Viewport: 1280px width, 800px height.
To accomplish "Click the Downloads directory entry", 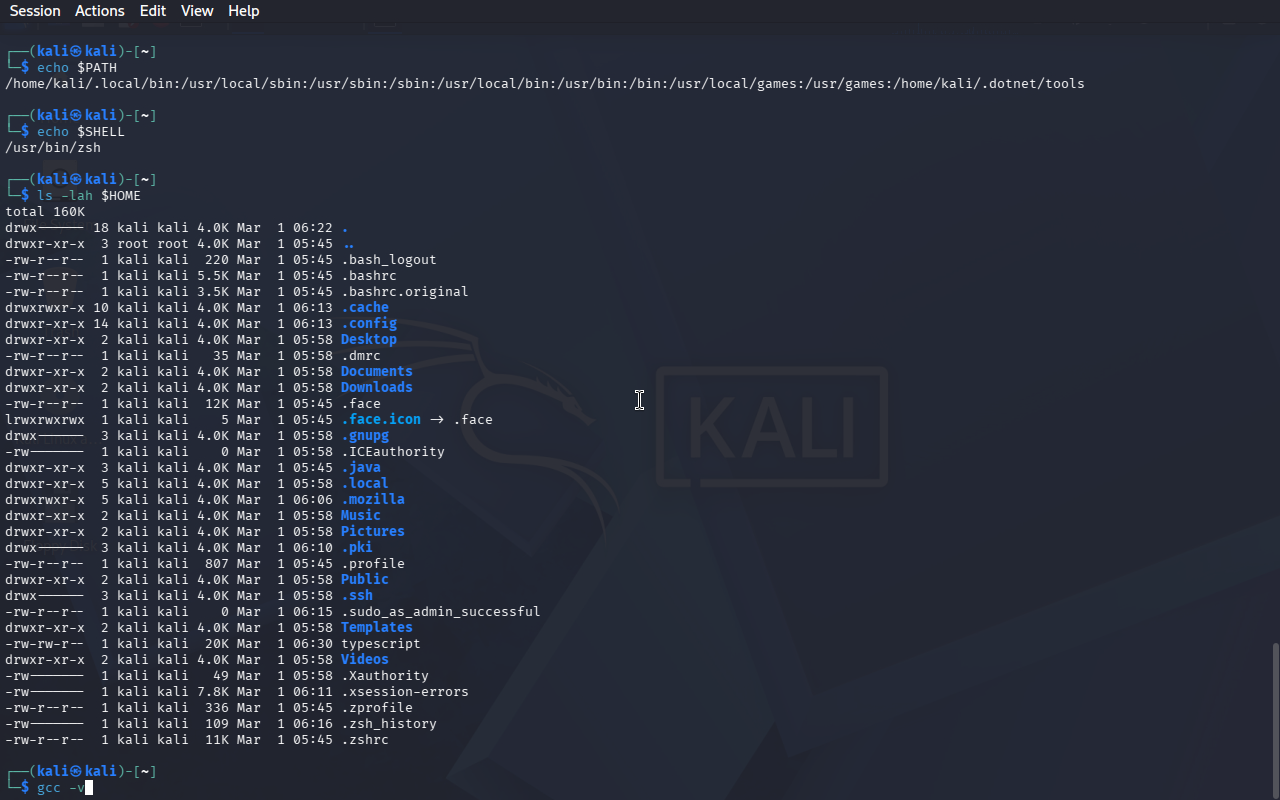I will coord(376,388).
